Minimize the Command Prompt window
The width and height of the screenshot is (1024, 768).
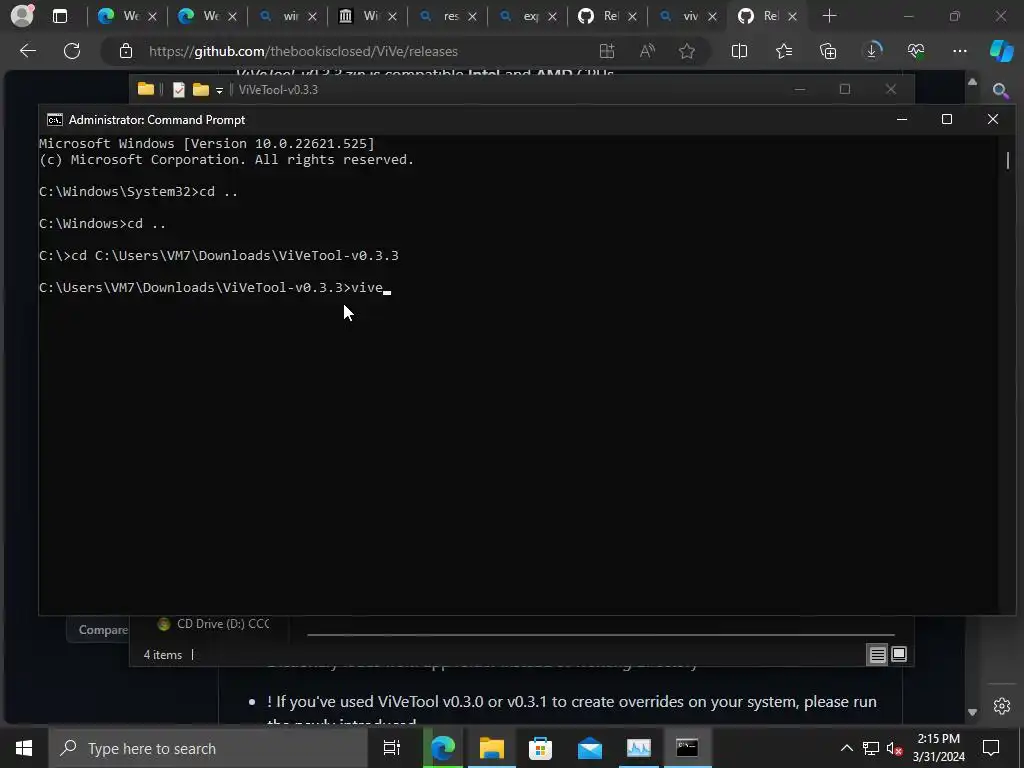(902, 119)
